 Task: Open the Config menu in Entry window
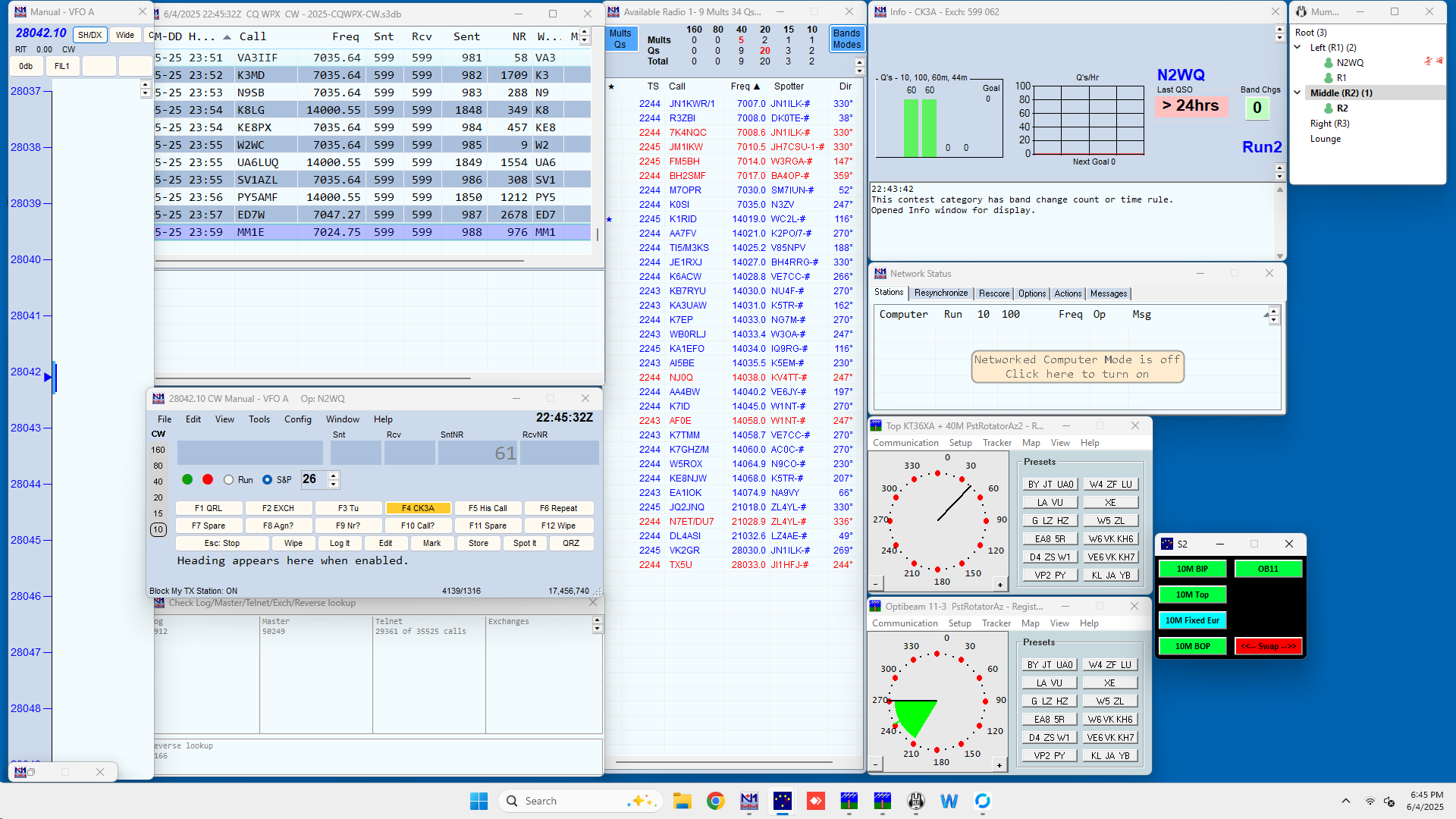[x=298, y=419]
